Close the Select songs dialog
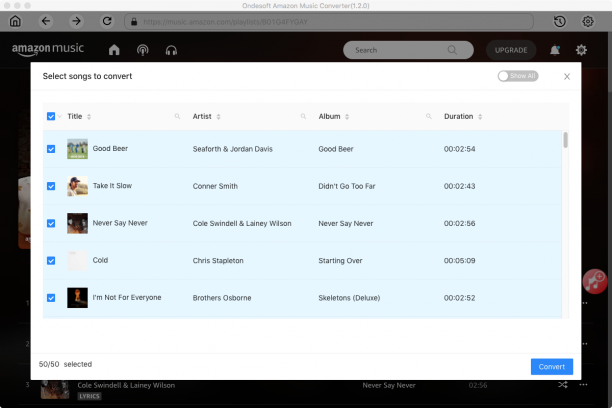This screenshot has width=612, height=408. [x=567, y=77]
